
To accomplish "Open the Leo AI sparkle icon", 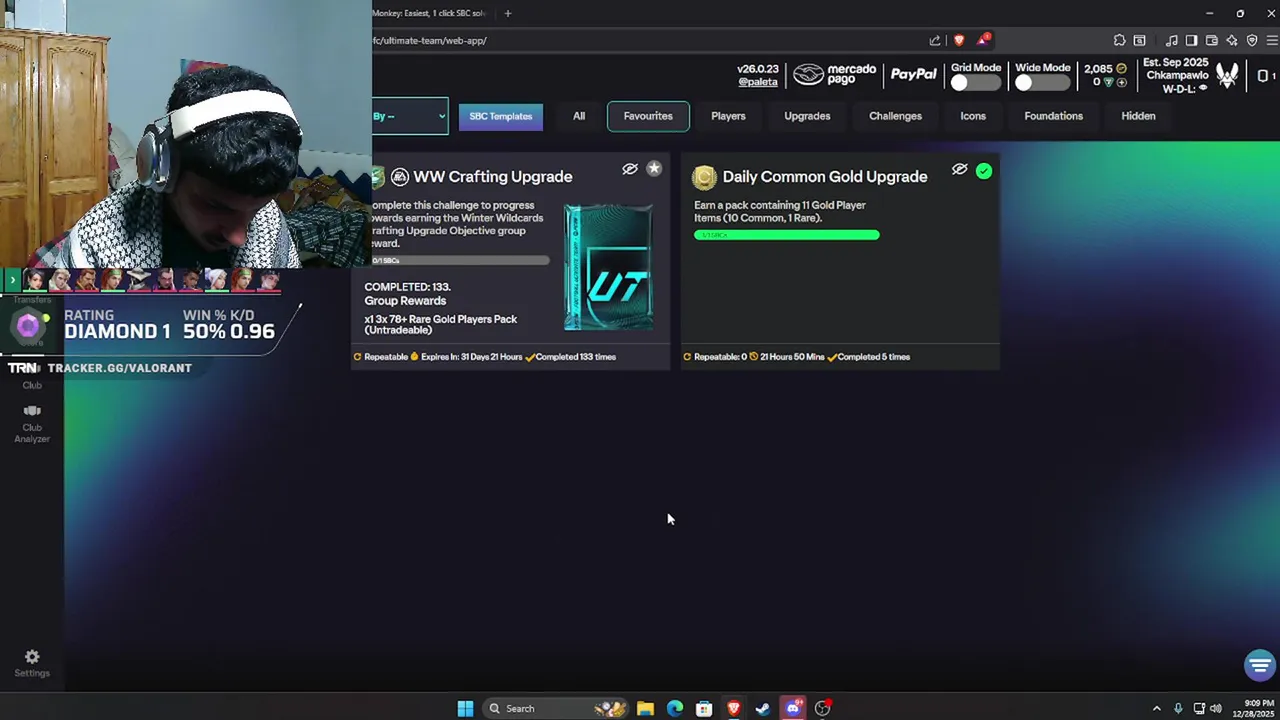I will (1231, 40).
